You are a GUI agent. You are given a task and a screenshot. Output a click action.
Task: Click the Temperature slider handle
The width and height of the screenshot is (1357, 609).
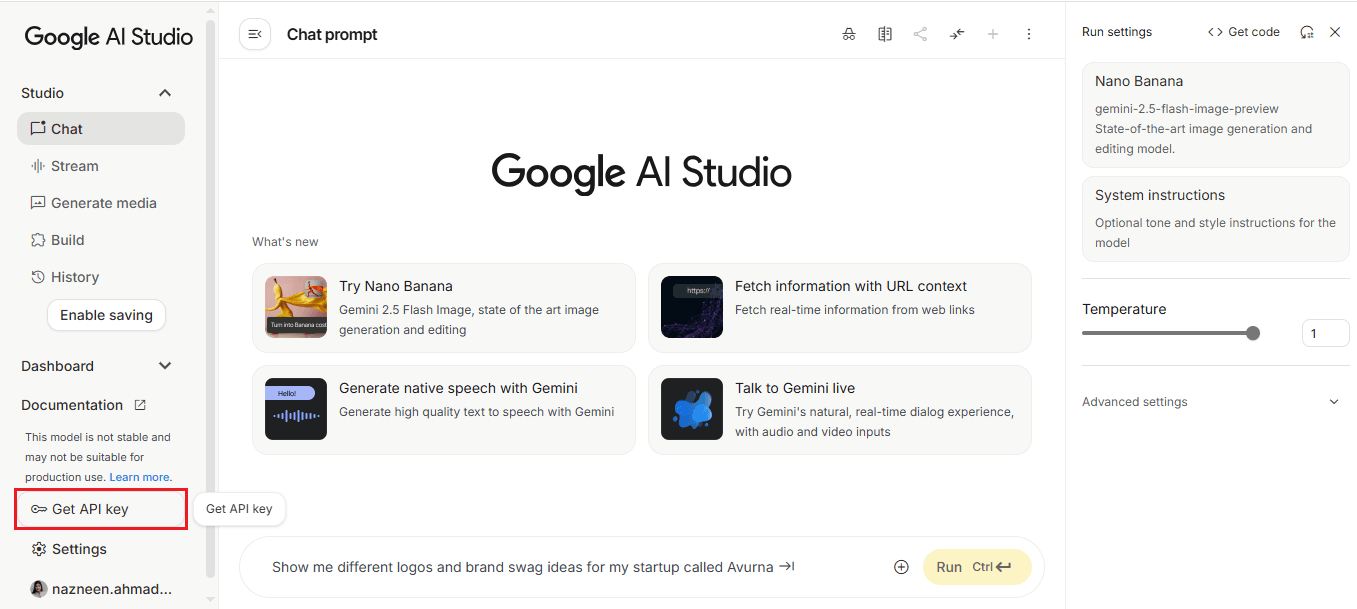tap(1253, 333)
